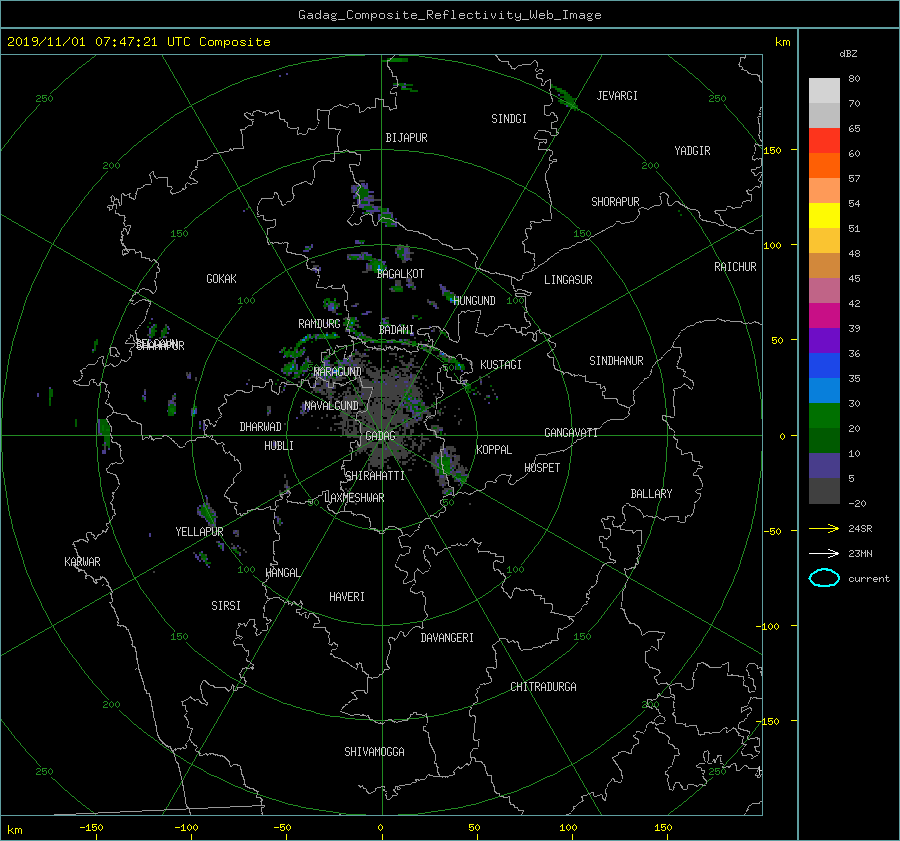The height and width of the screenshot is (841, 900).
Task: Click the title Gadag_Composite_Reflectivity_Web_Image
Action: [449, 15]
